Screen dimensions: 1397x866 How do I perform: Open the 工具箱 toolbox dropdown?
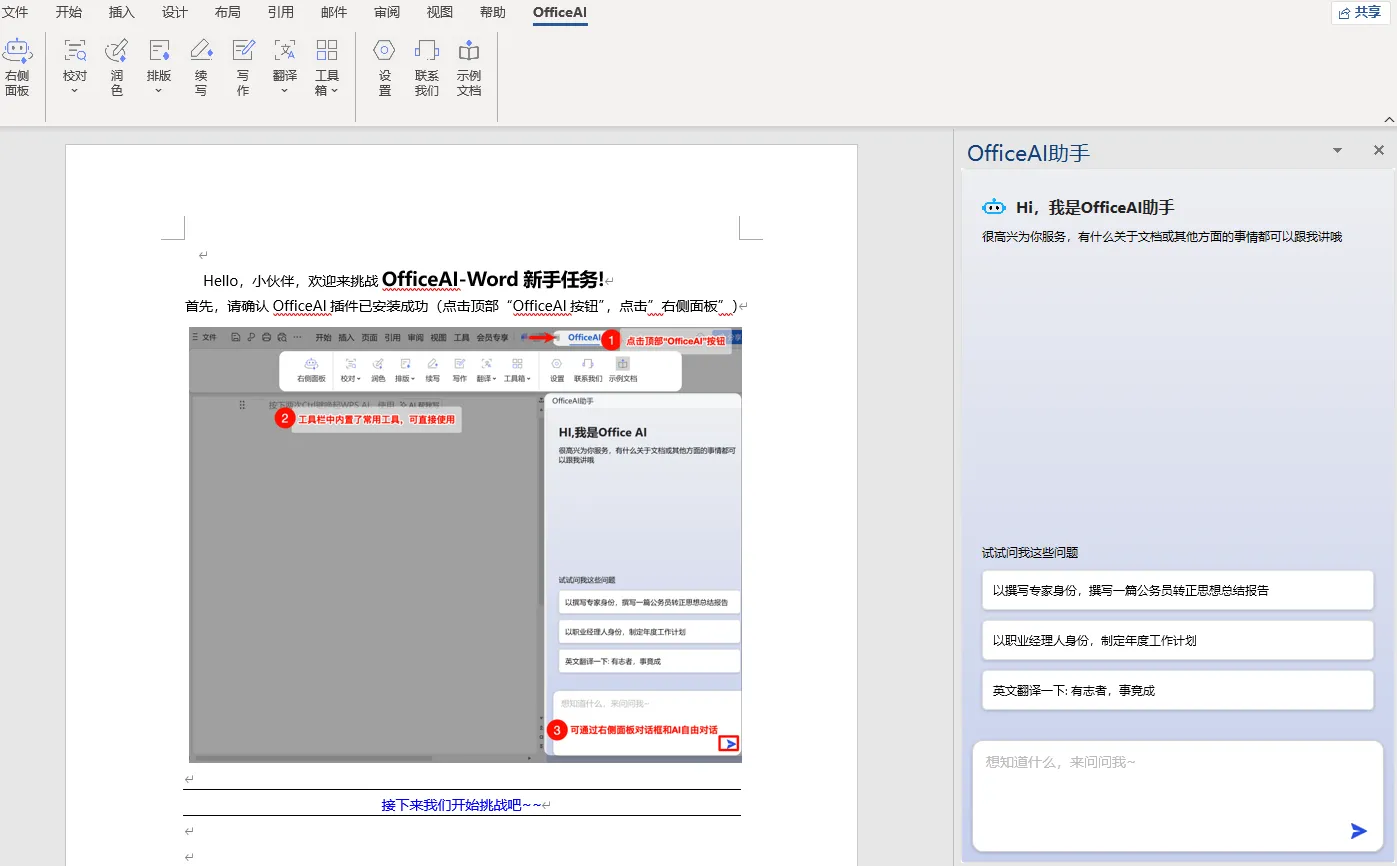pyautogui.click(x=327, y=65)
